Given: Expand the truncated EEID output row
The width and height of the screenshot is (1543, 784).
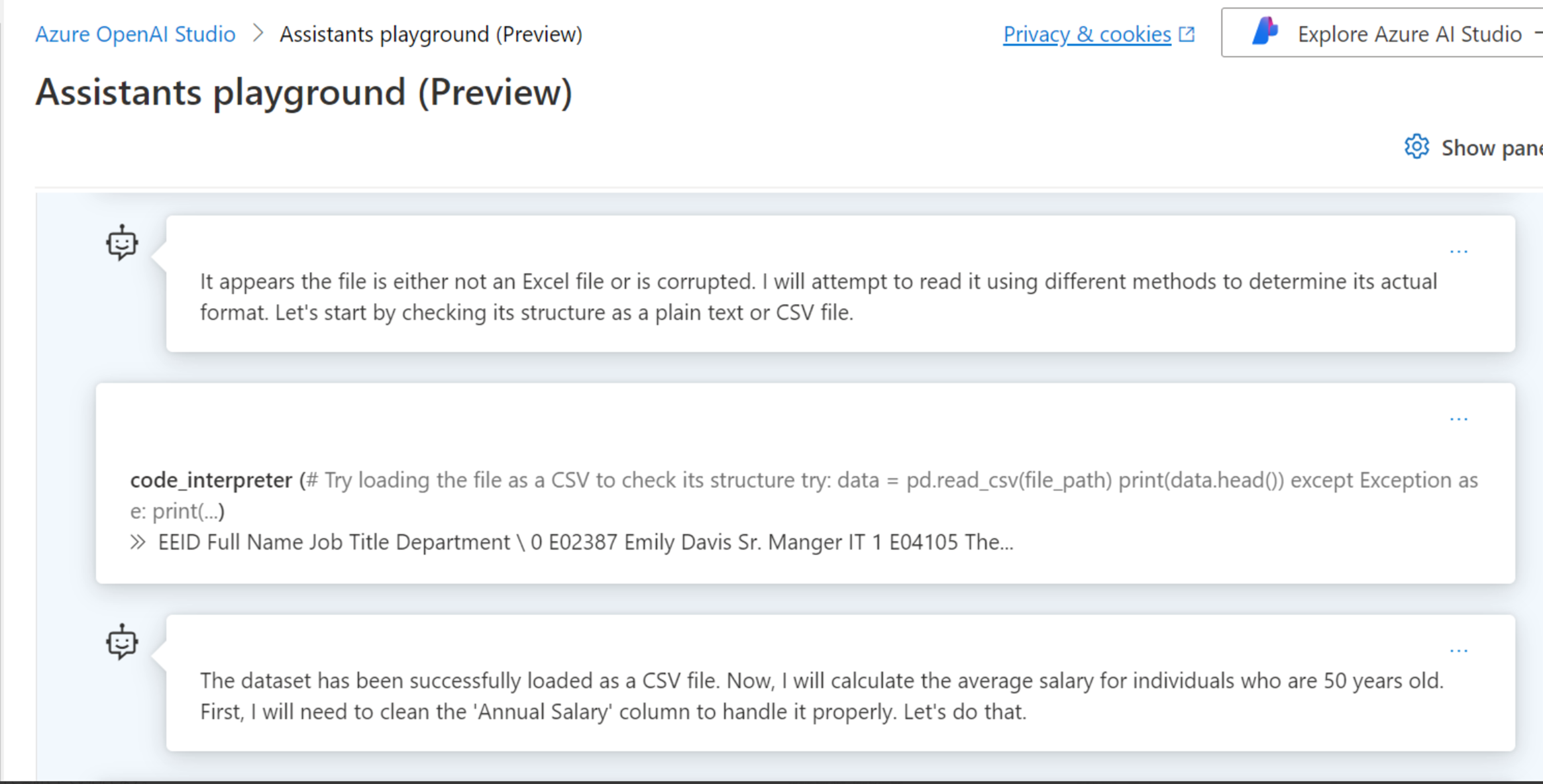Looking at the screenshot, I should tap(570, 542).
